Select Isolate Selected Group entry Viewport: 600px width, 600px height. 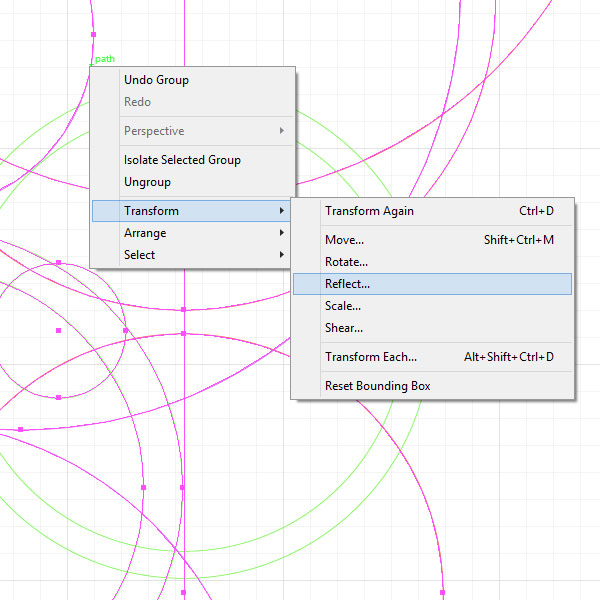click(x=192, y=160)
